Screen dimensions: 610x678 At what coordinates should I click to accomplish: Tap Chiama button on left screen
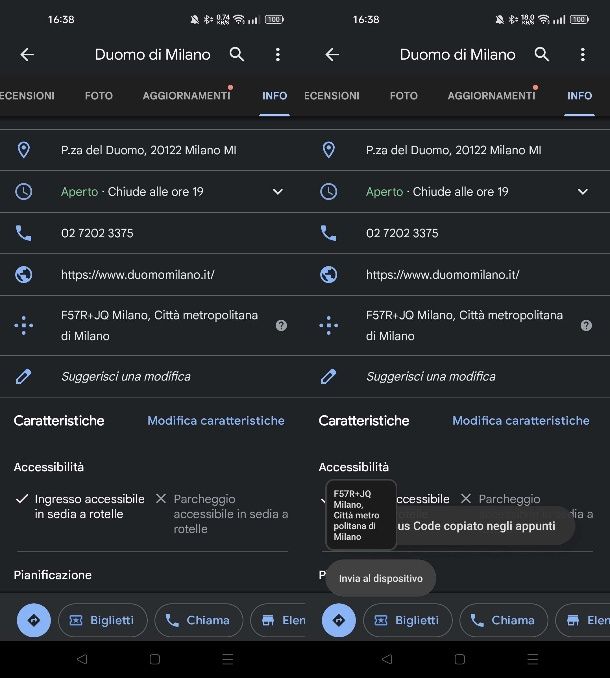199,620
